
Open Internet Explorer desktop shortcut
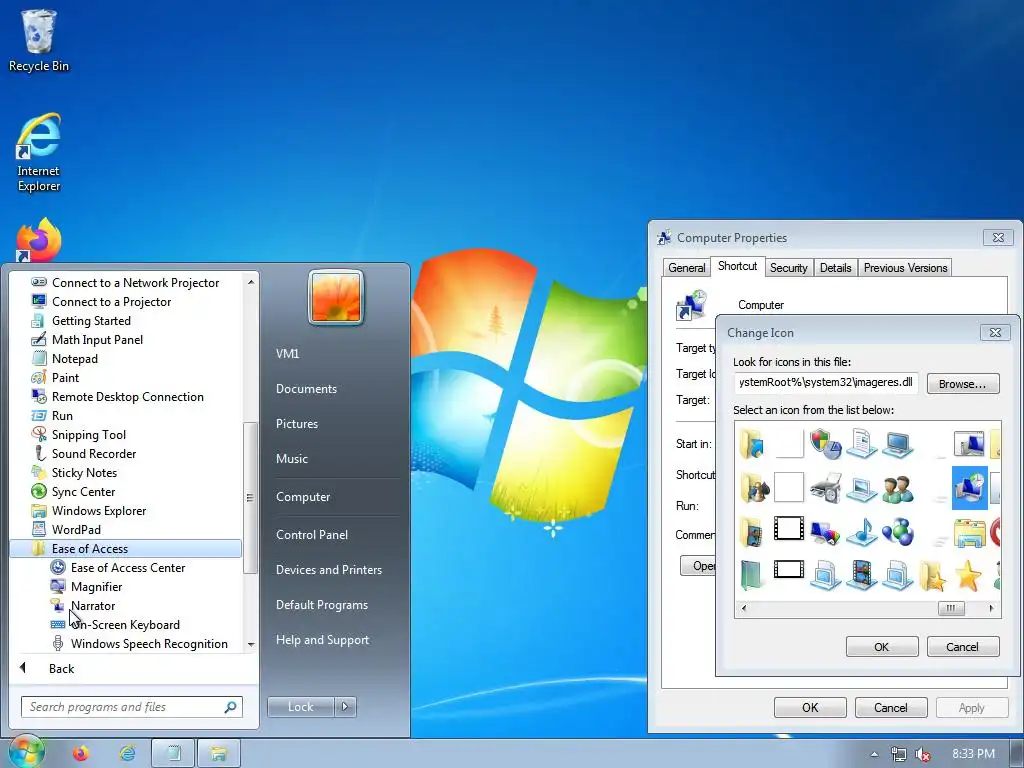coord(39,153)
